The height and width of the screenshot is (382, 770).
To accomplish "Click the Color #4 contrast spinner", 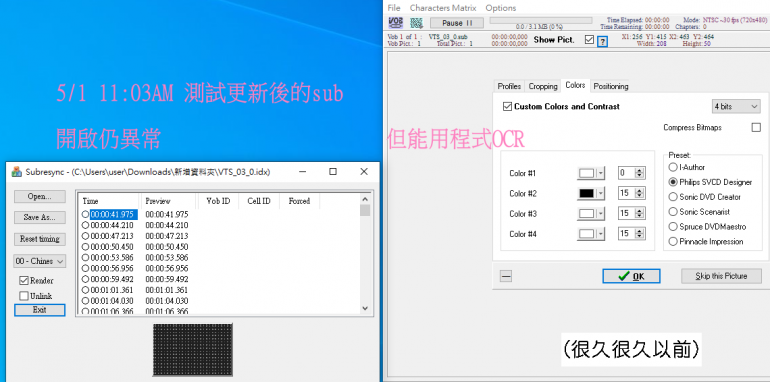I will [639, 234].
